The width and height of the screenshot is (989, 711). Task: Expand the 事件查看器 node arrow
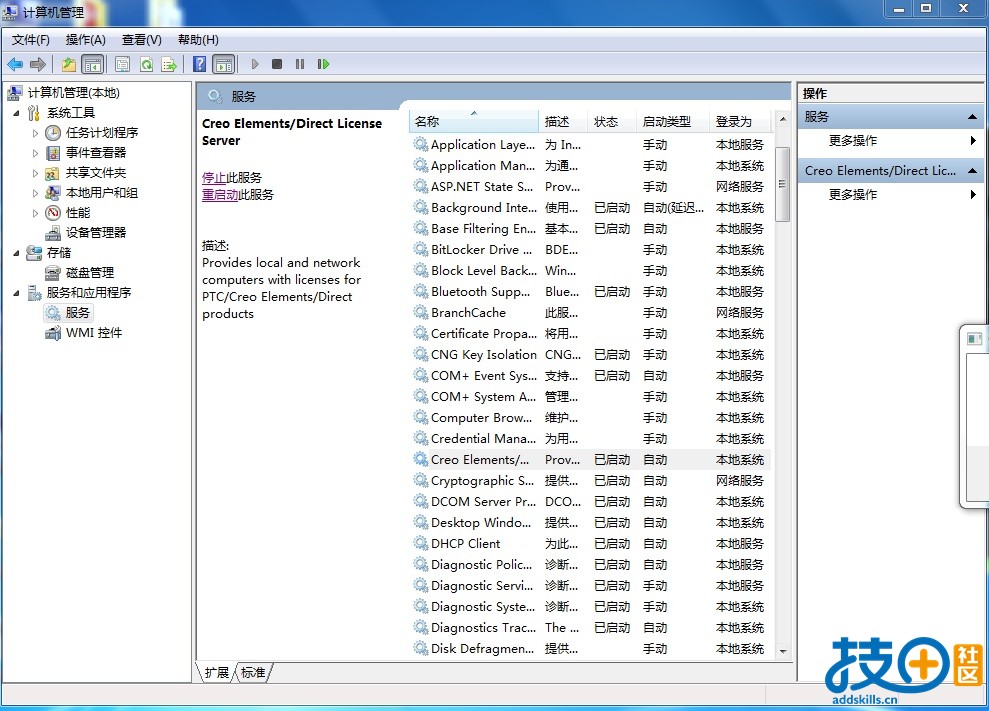click(35, 153)
